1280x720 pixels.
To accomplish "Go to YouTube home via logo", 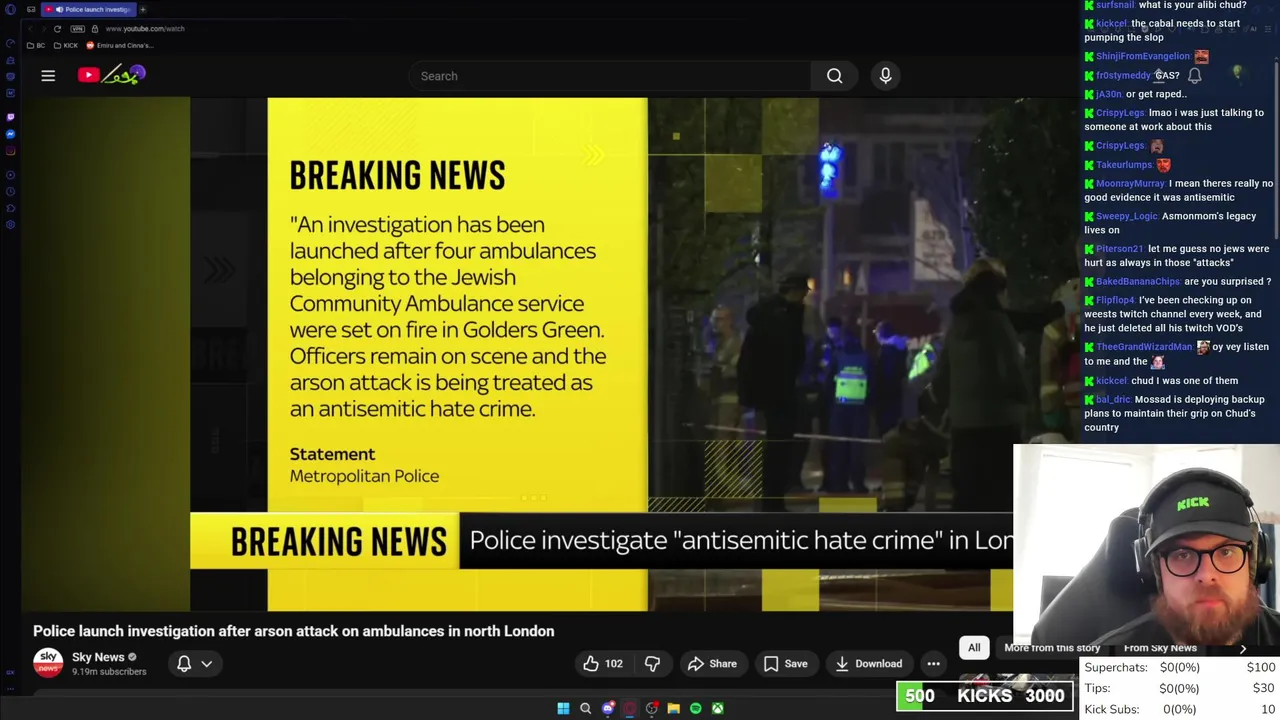I will [x=112, y=75].
